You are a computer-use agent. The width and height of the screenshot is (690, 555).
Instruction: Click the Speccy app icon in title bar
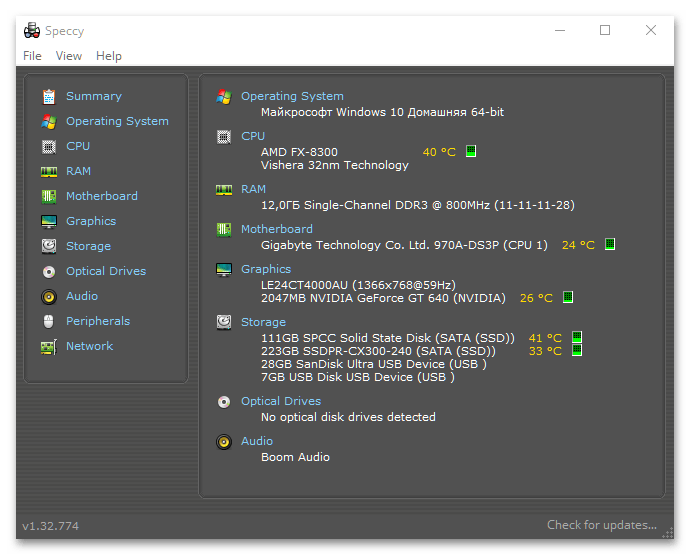pos(32,30)
